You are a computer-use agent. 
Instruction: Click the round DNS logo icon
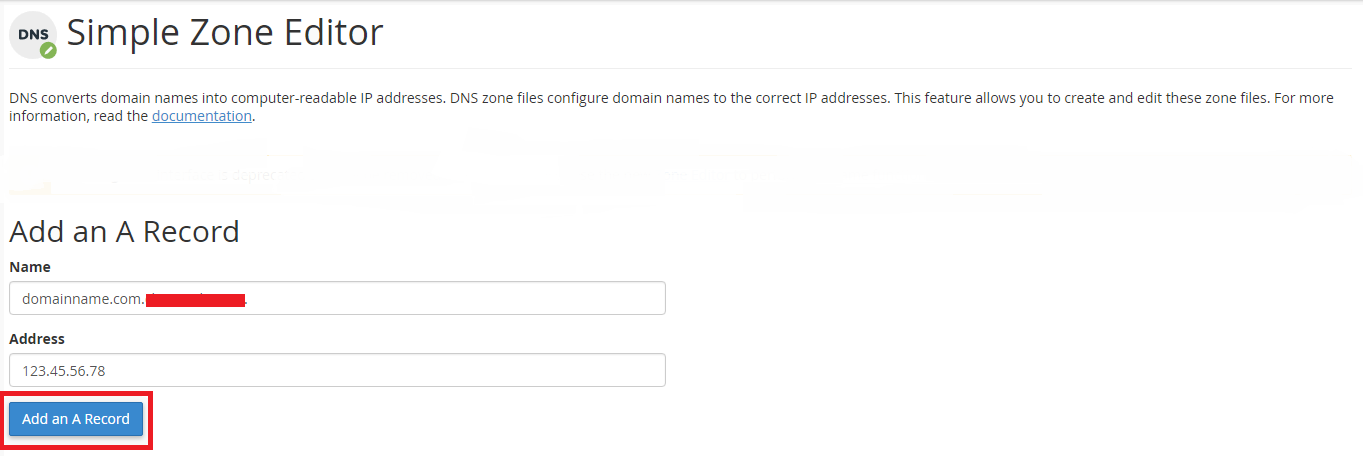click(32, 34)
